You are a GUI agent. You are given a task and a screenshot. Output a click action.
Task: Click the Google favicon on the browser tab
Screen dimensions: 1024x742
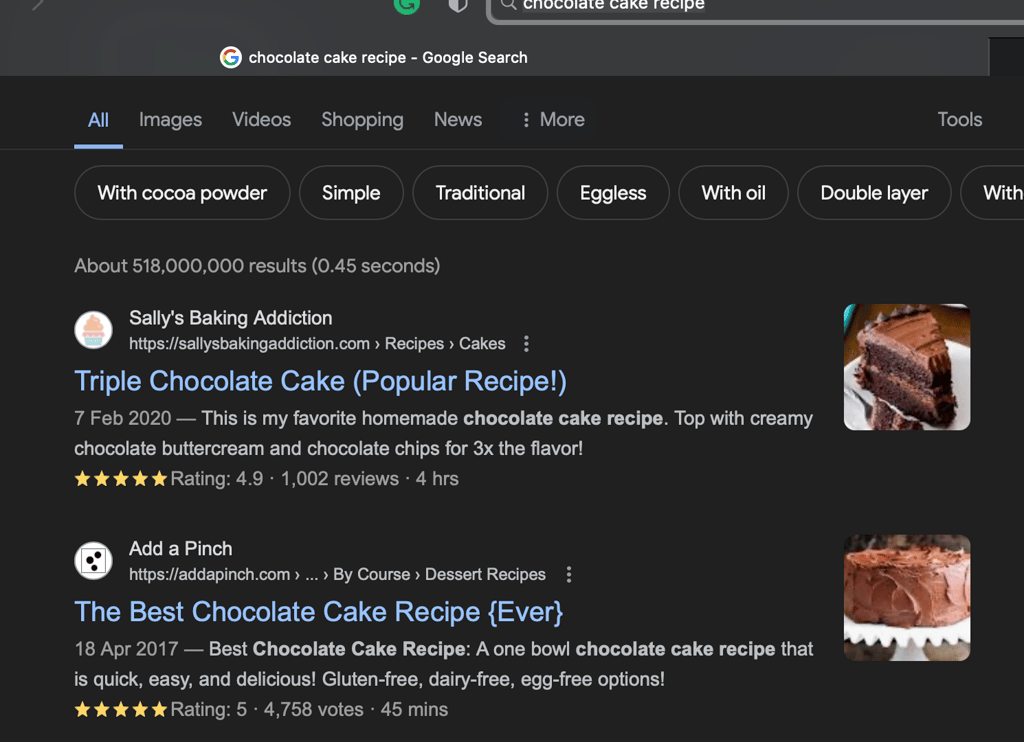(x=231, y=58)
